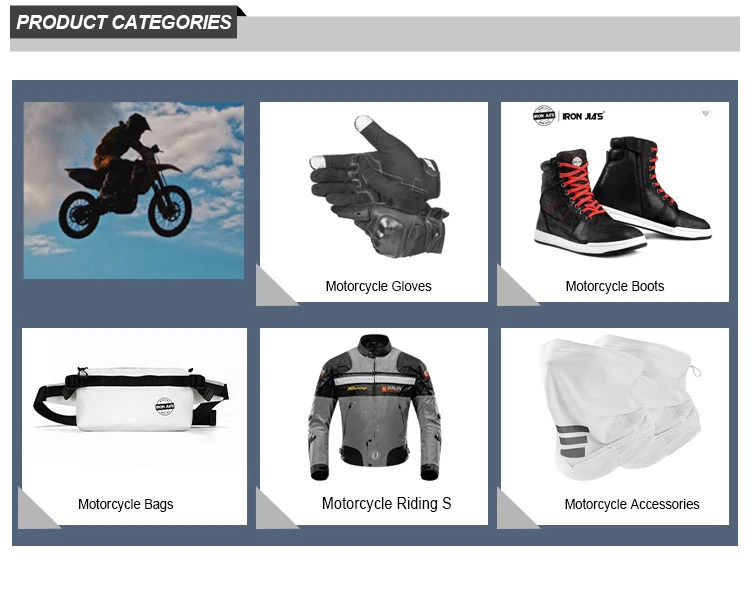Open the Motorcycle Gloves category link
The height and width of the screenshot is (593, 750).
[378, 286]
